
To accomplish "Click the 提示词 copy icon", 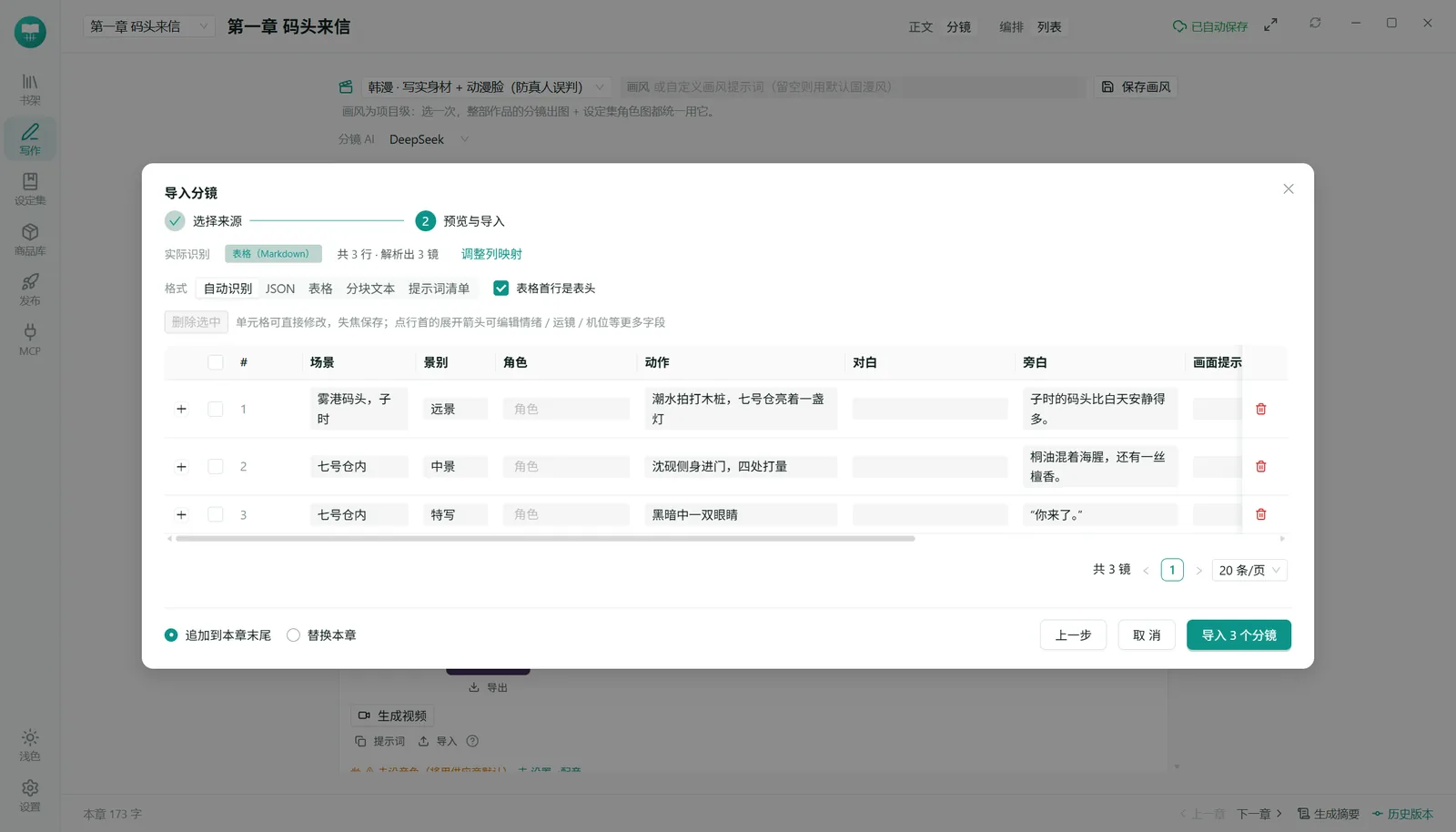I will coord(360,741).
